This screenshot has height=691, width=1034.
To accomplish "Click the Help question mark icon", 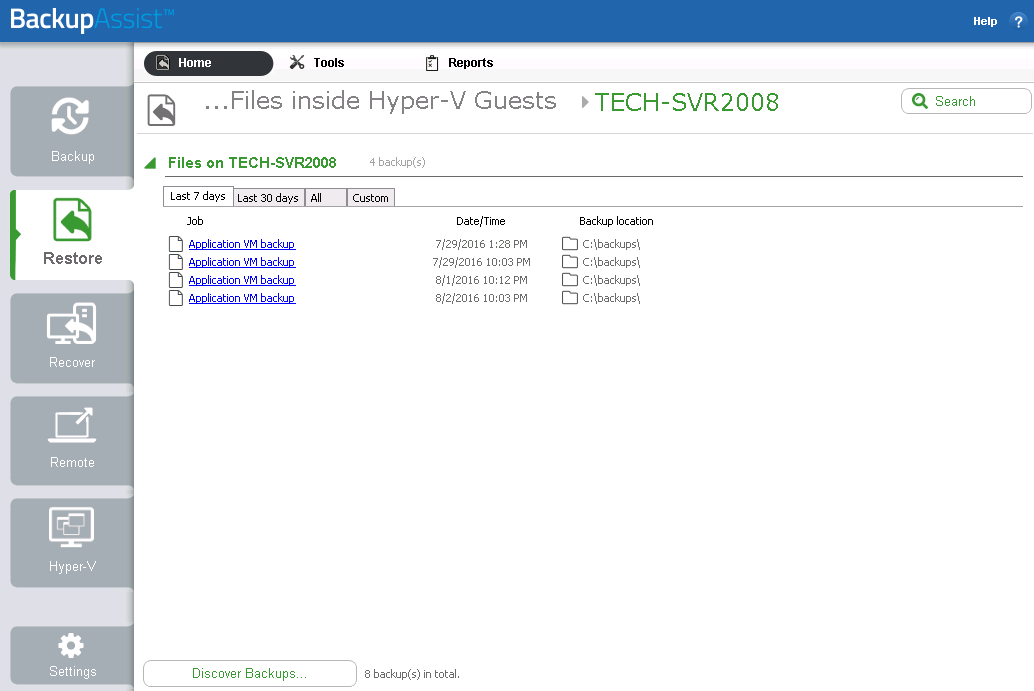I will point(1018,21).
